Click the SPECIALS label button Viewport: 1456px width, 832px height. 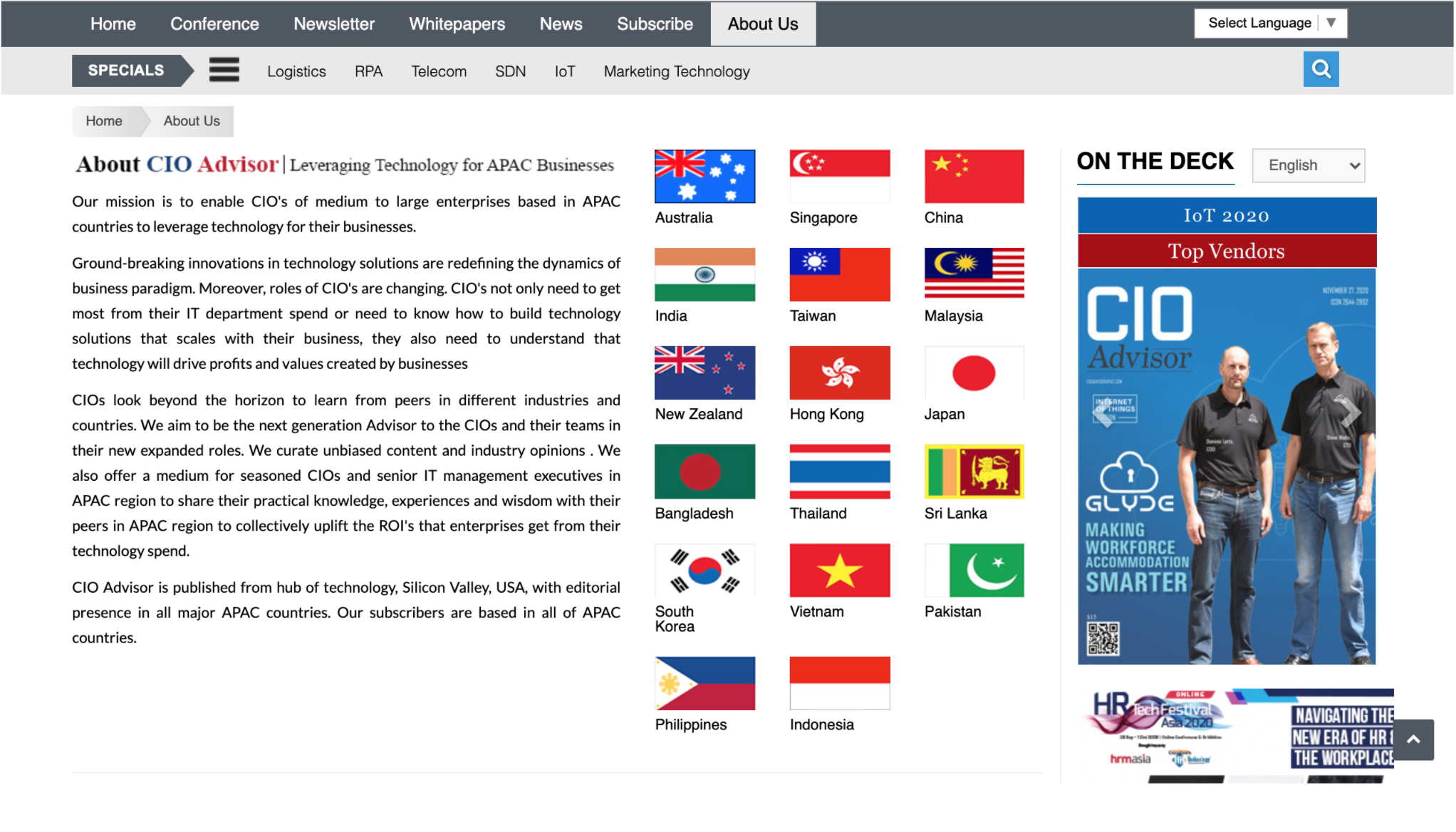tap(132, 71)
